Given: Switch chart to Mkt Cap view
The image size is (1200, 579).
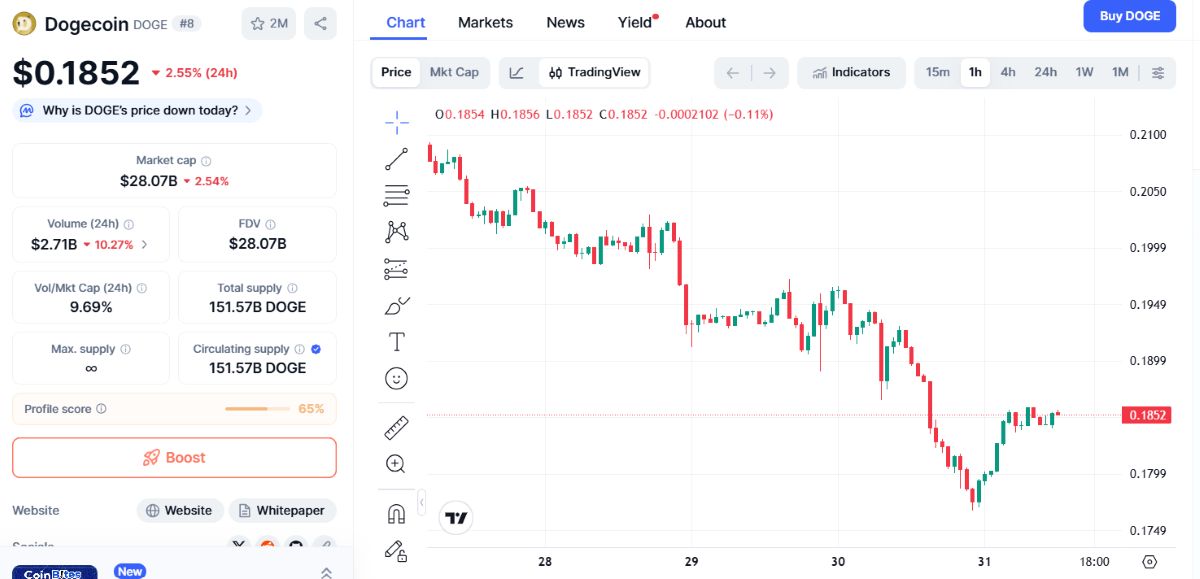Looking at the screenshot, I should pyautogui.click(x=454, y=72).
